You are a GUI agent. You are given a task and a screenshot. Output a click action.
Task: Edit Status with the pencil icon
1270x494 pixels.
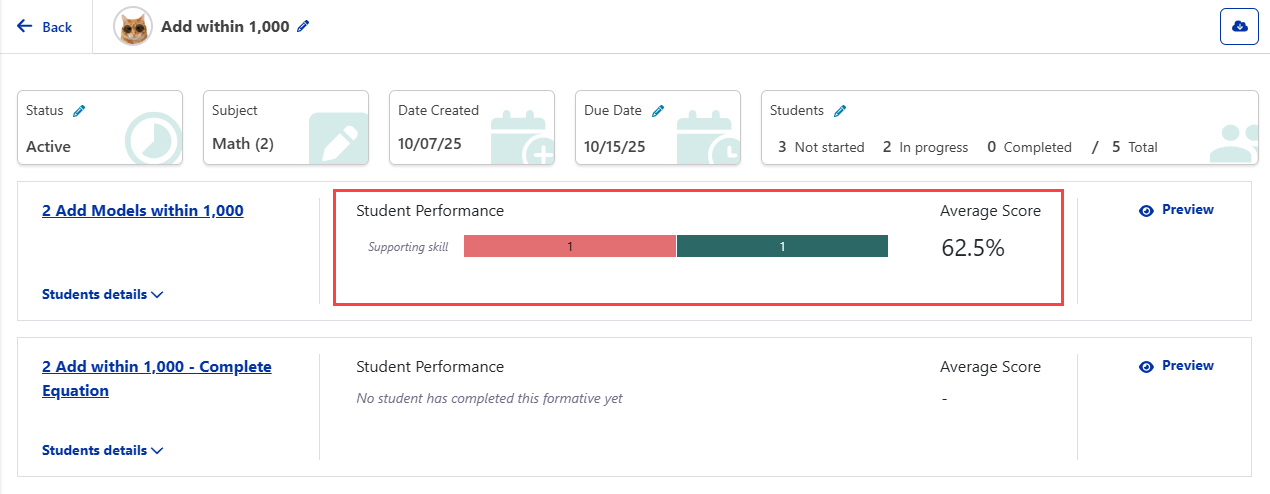click(79, 111)
